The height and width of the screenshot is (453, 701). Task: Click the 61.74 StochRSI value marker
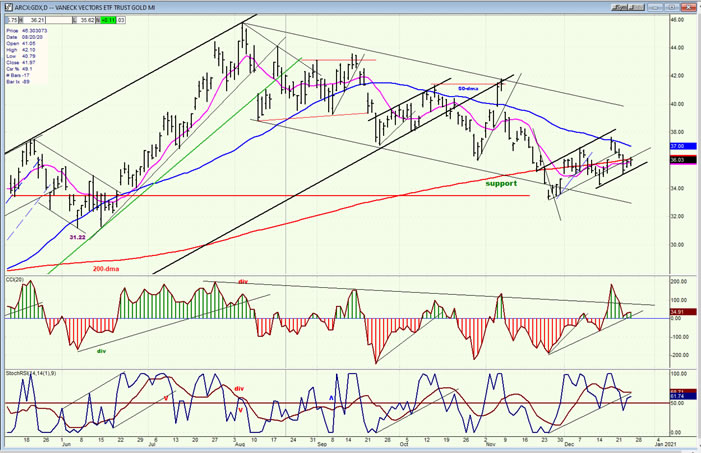(x=683, y=396)
